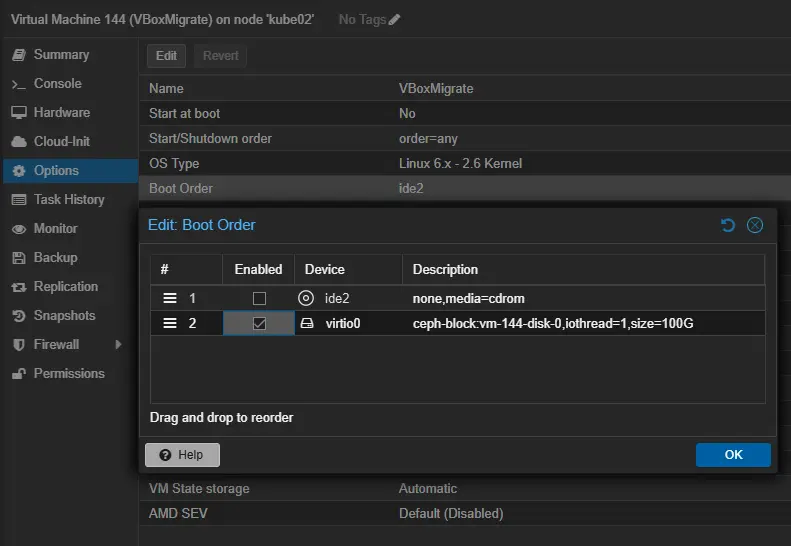Close the Edit Boot Order dialog

(x=755, y=225)
